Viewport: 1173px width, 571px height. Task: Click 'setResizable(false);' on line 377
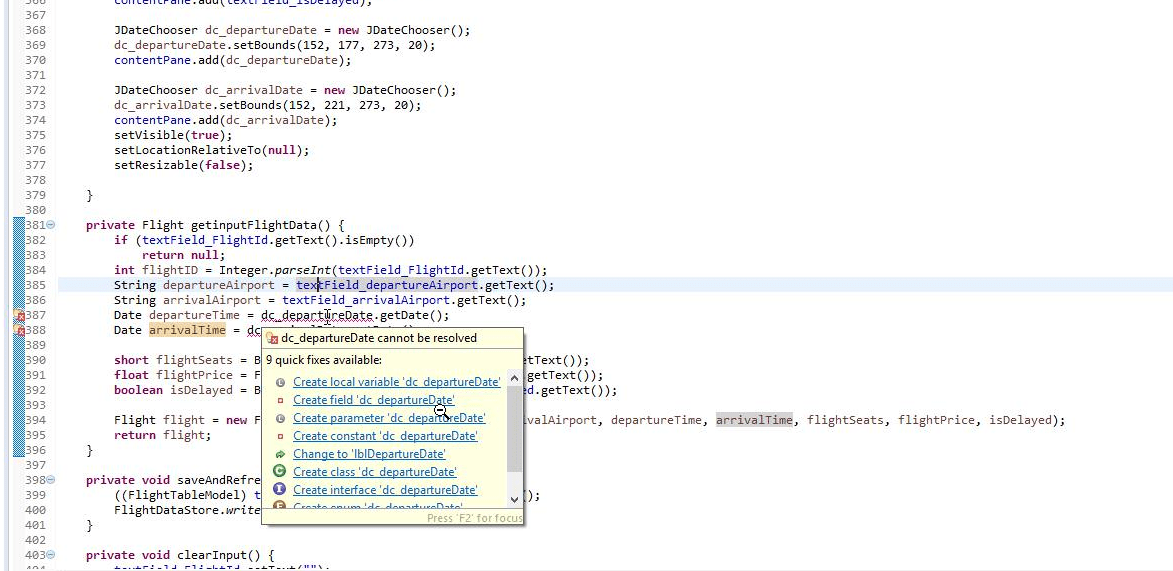pos(184,165)
